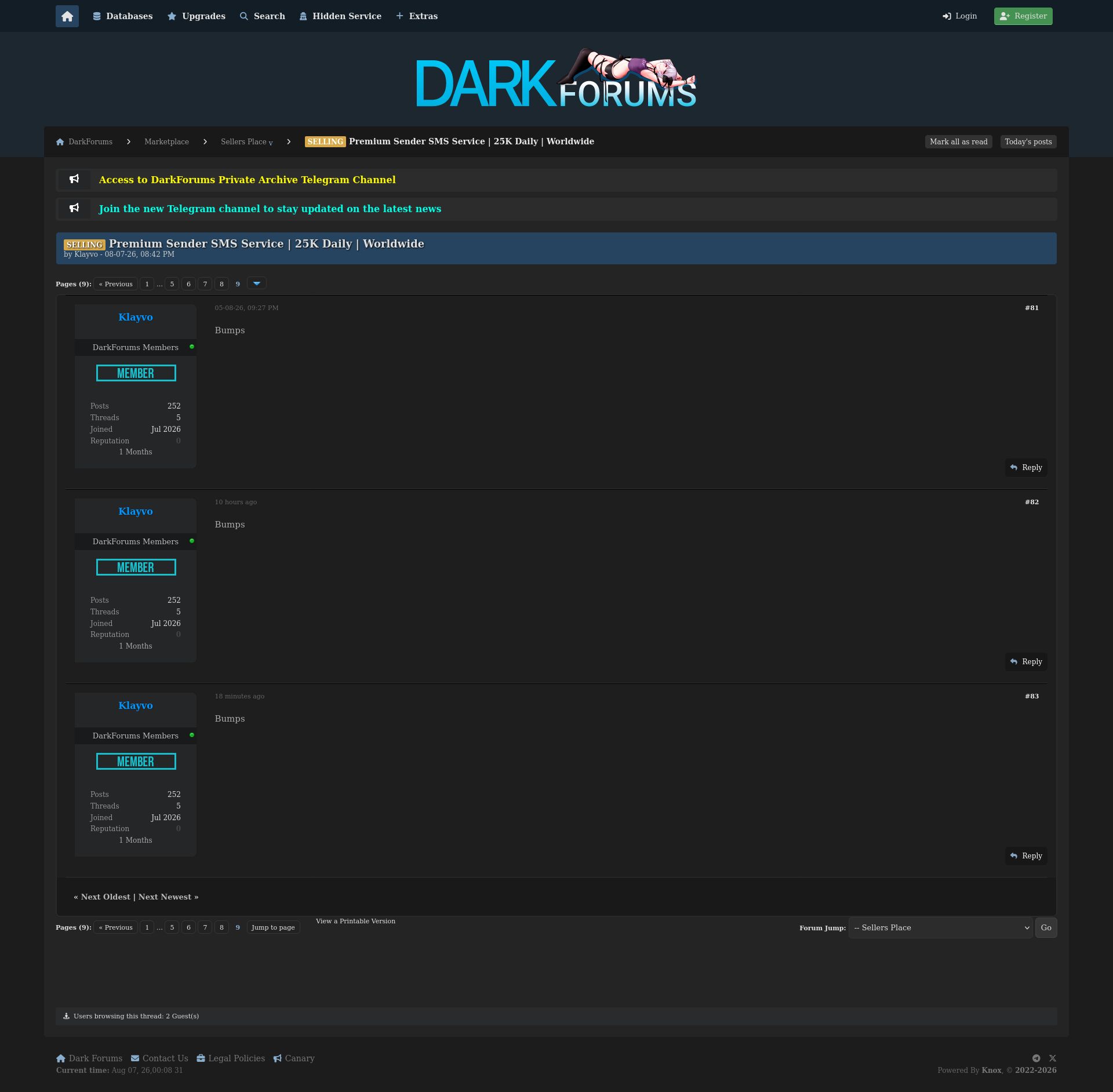Open the Databases menu item
Screen dimensions: 1113x1092
pos(123,16)
